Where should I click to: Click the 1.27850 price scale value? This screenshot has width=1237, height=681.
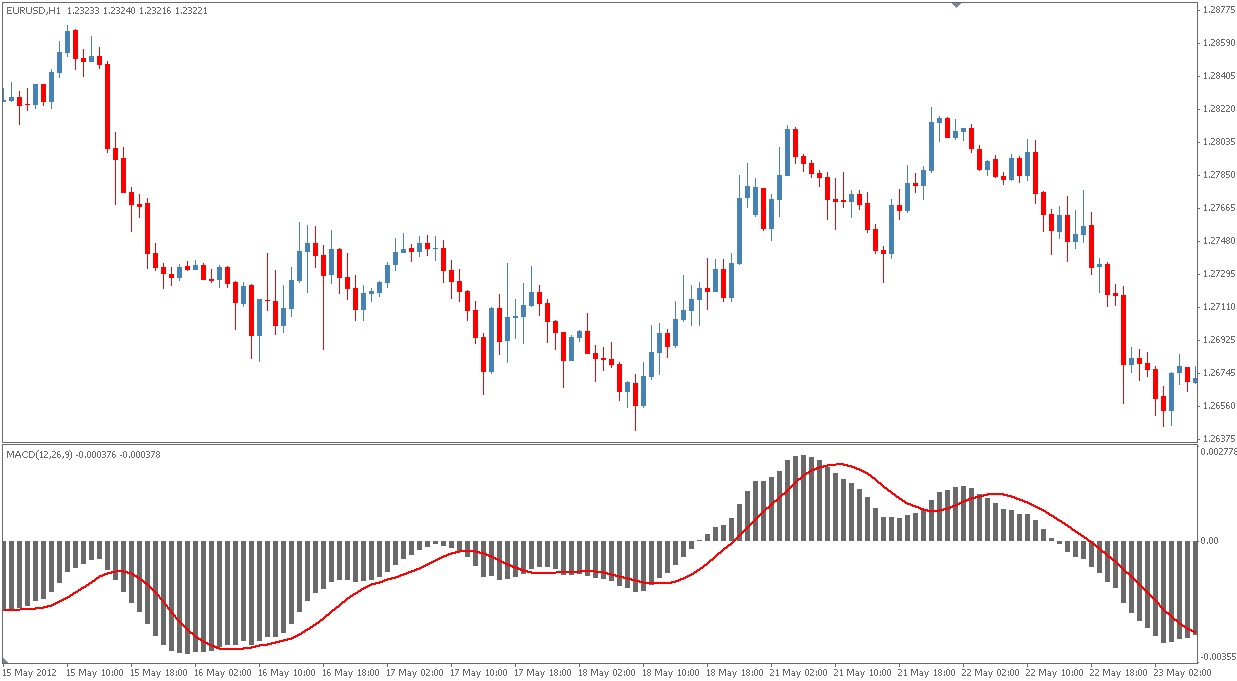(1218, 175)
